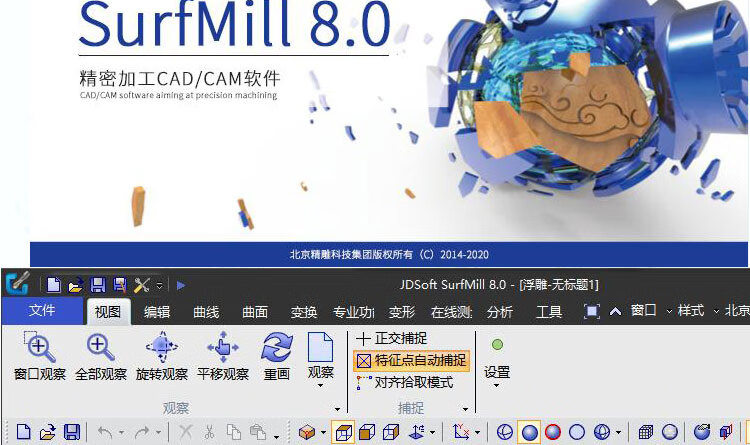Open orange 3D box view dropdown arrow
The height and width of the screenshot is (445, 750).
(323, 433)
